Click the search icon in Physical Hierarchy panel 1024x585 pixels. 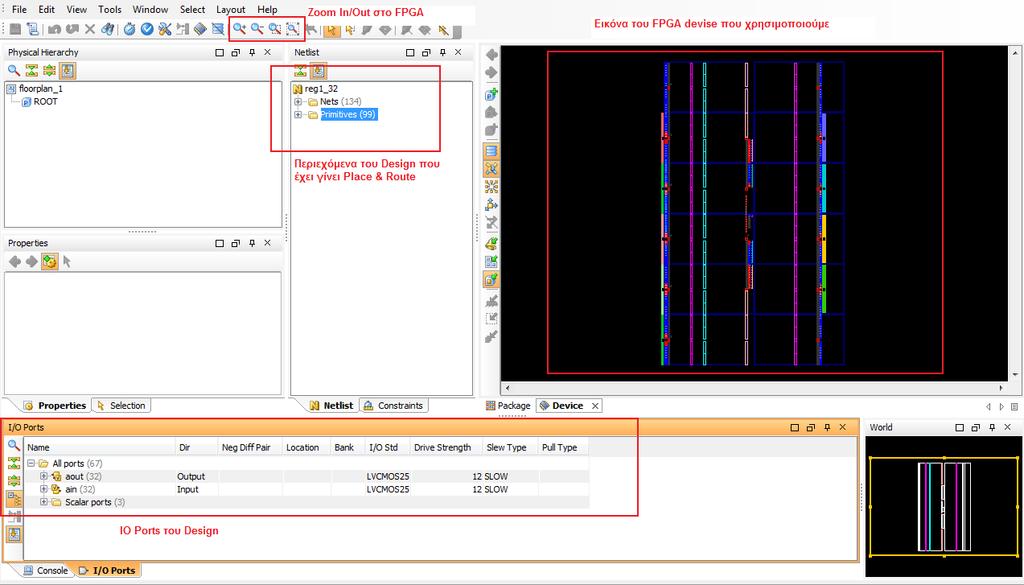(14, 70)
